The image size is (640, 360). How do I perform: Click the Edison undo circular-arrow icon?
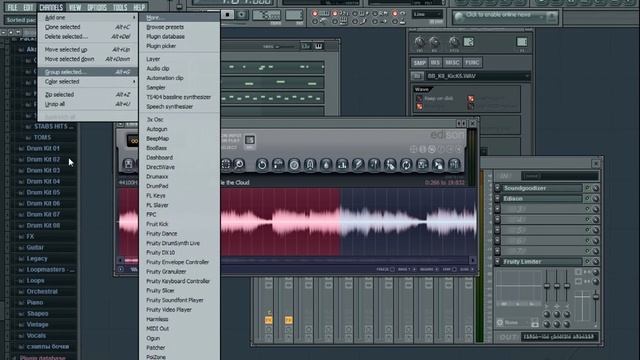tap(262, 164)
